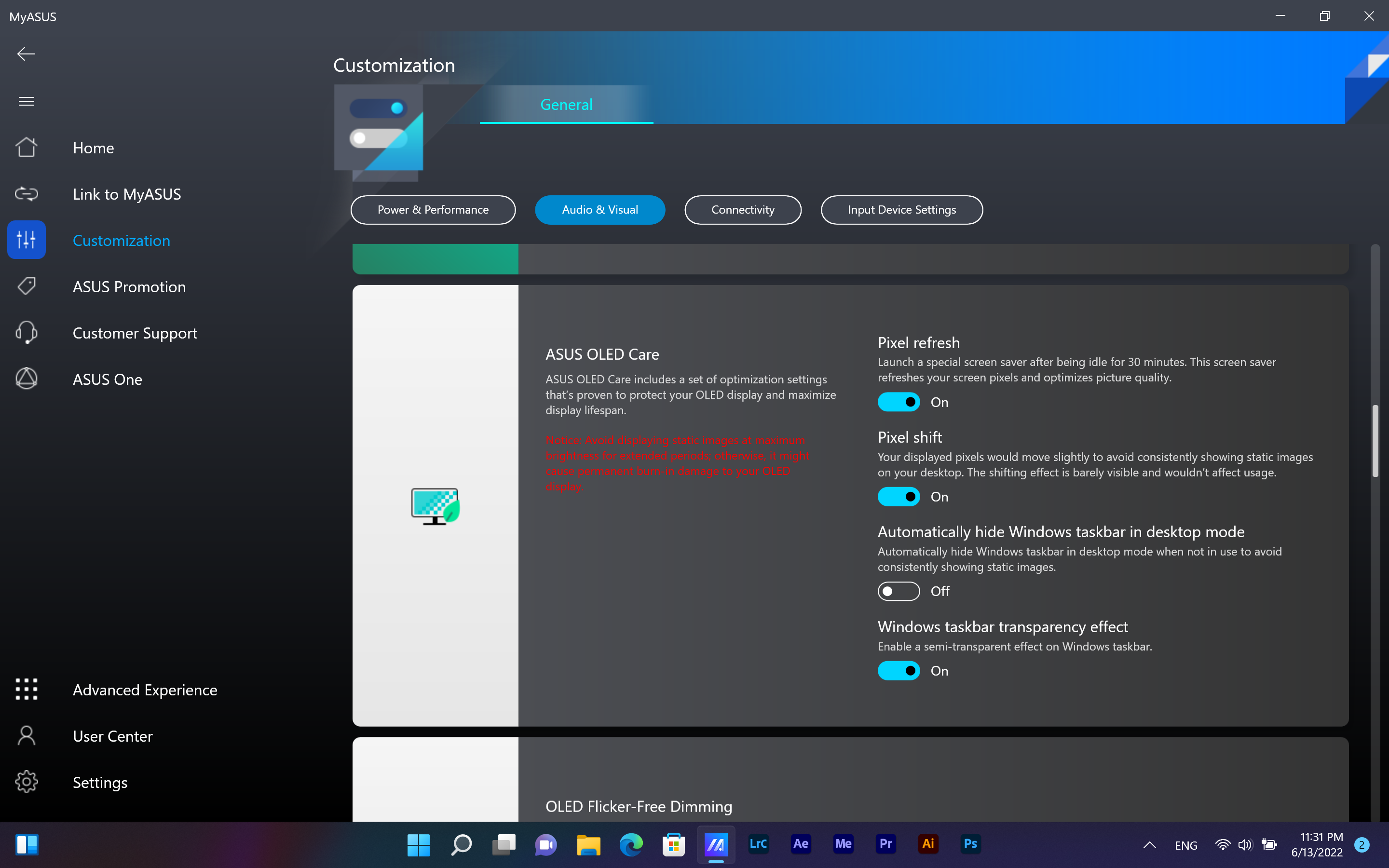Select the Connectivity category
This screenshot has height=868, width=1389.
tap(743, 210)
